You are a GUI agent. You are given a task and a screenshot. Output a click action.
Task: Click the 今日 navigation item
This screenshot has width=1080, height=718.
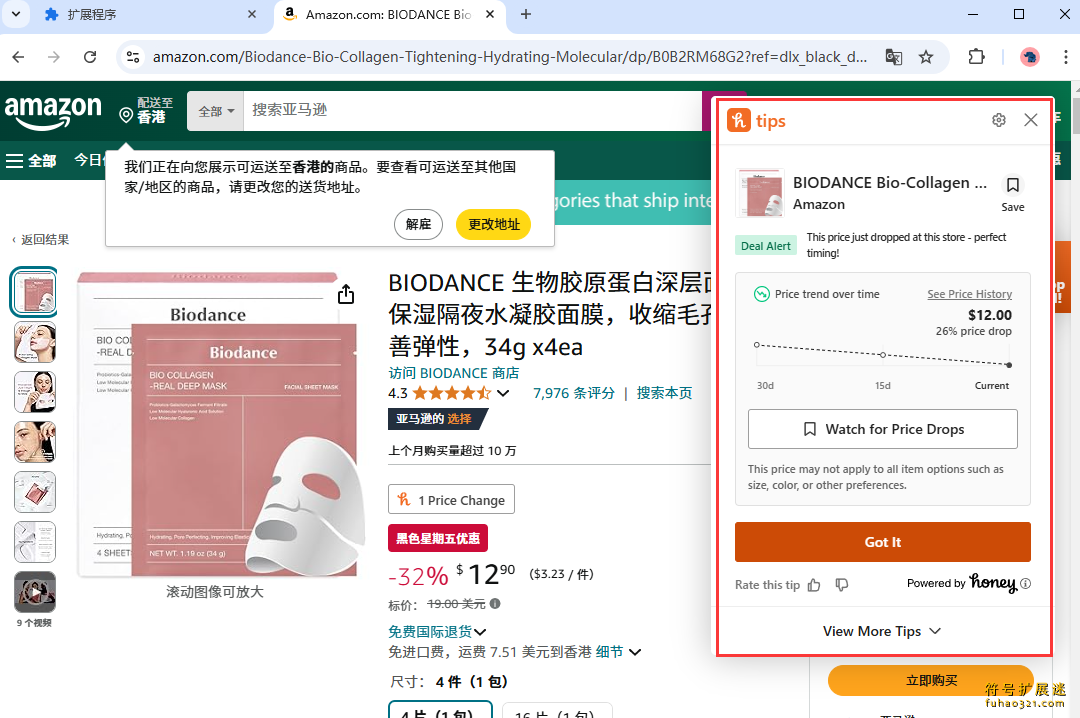coord(88,160)
